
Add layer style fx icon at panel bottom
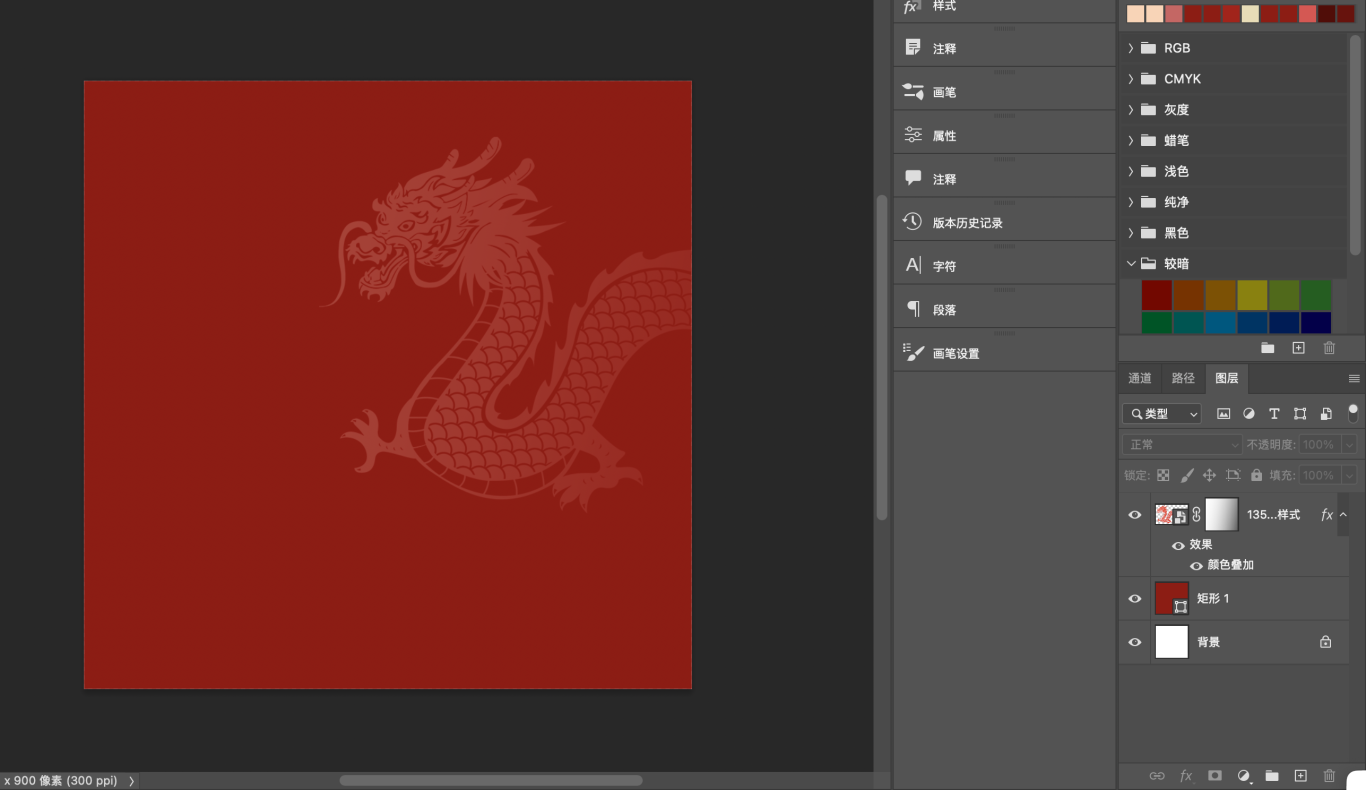pyautogui.click(x=1186, y=776)
